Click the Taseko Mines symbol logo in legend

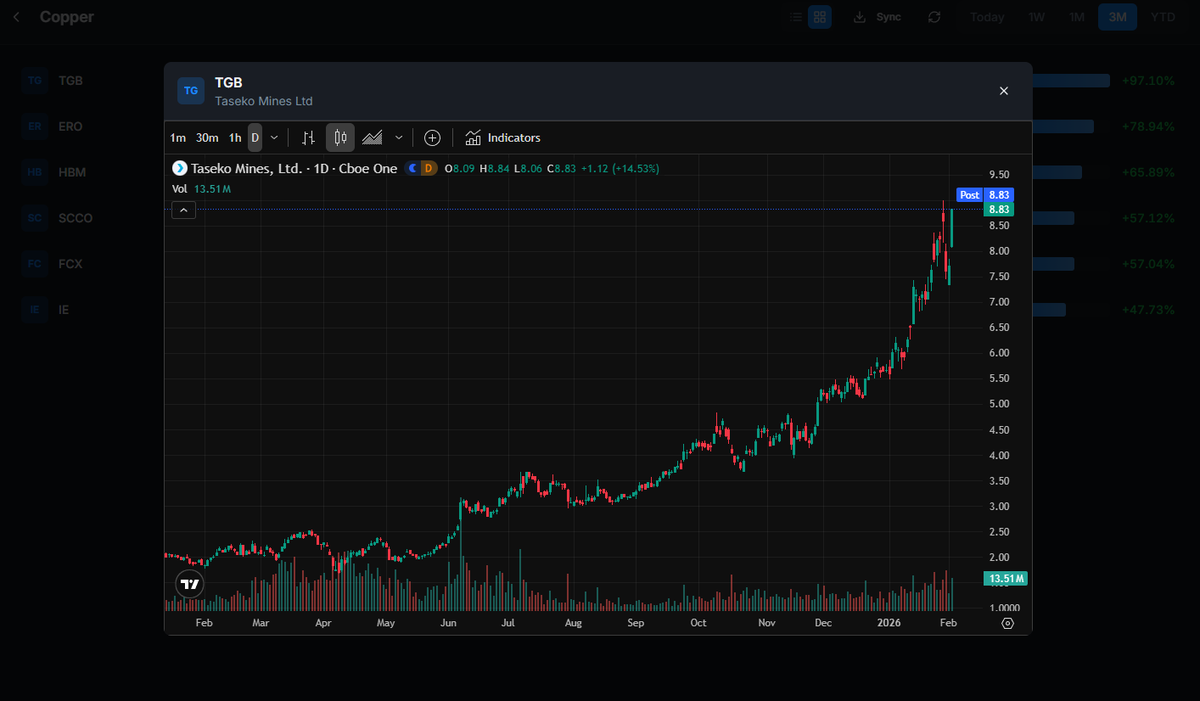click(180, 169)
